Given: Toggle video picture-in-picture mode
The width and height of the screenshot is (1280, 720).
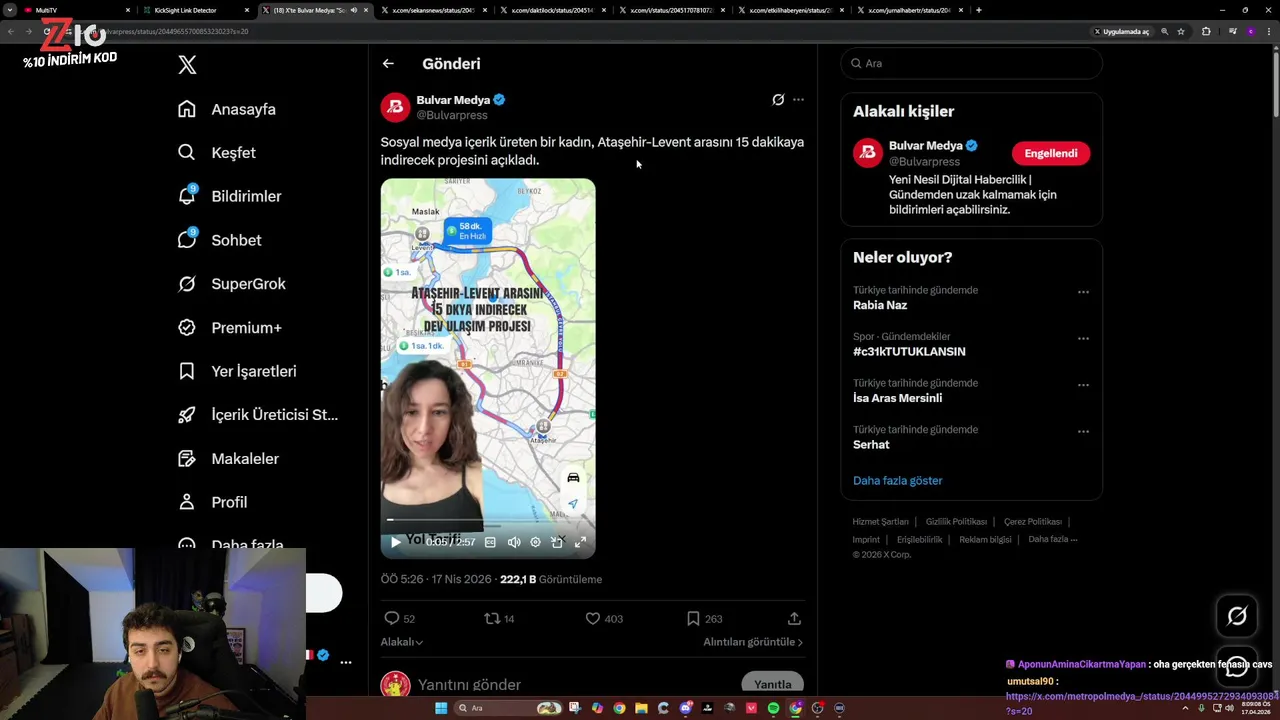Looking at the screenshot, I should click(x=557, y=542).
